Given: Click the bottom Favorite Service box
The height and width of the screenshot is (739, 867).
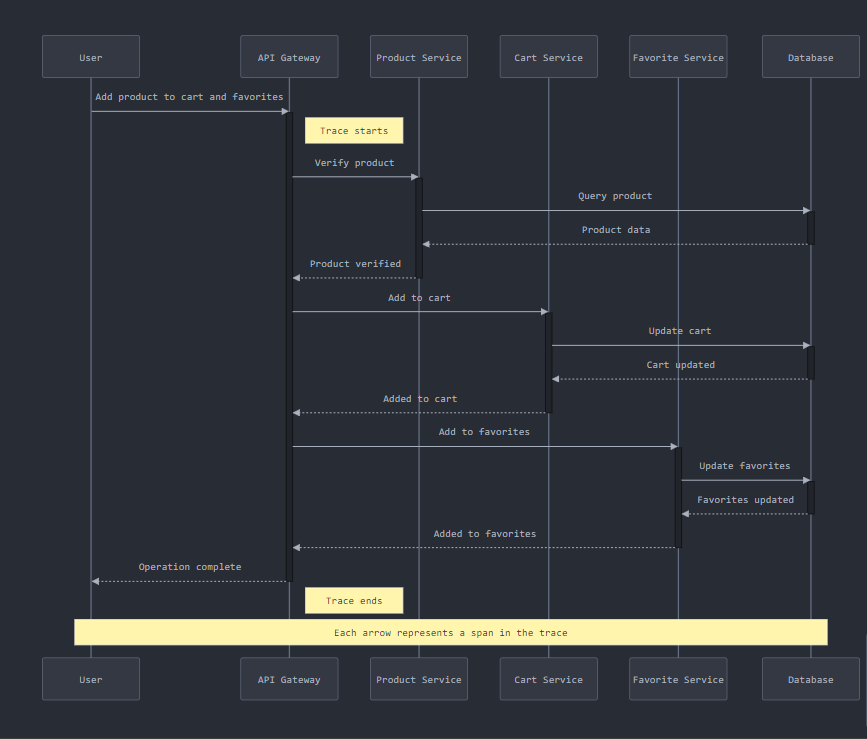Looking at the screenshot, I should 678,679.
